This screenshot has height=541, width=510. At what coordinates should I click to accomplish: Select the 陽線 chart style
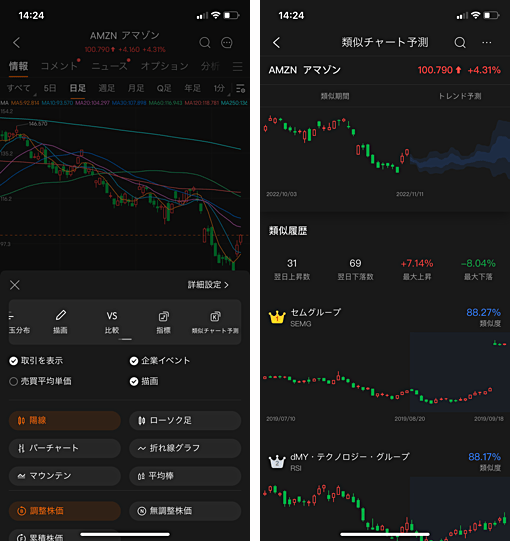coord(65,421)
